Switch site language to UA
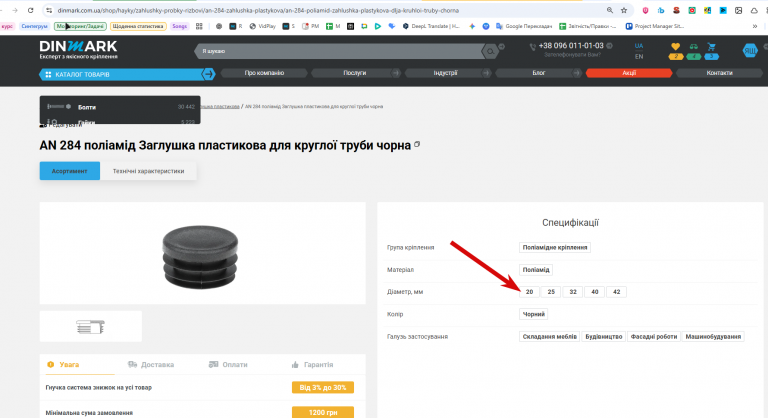 coord(639,46)
